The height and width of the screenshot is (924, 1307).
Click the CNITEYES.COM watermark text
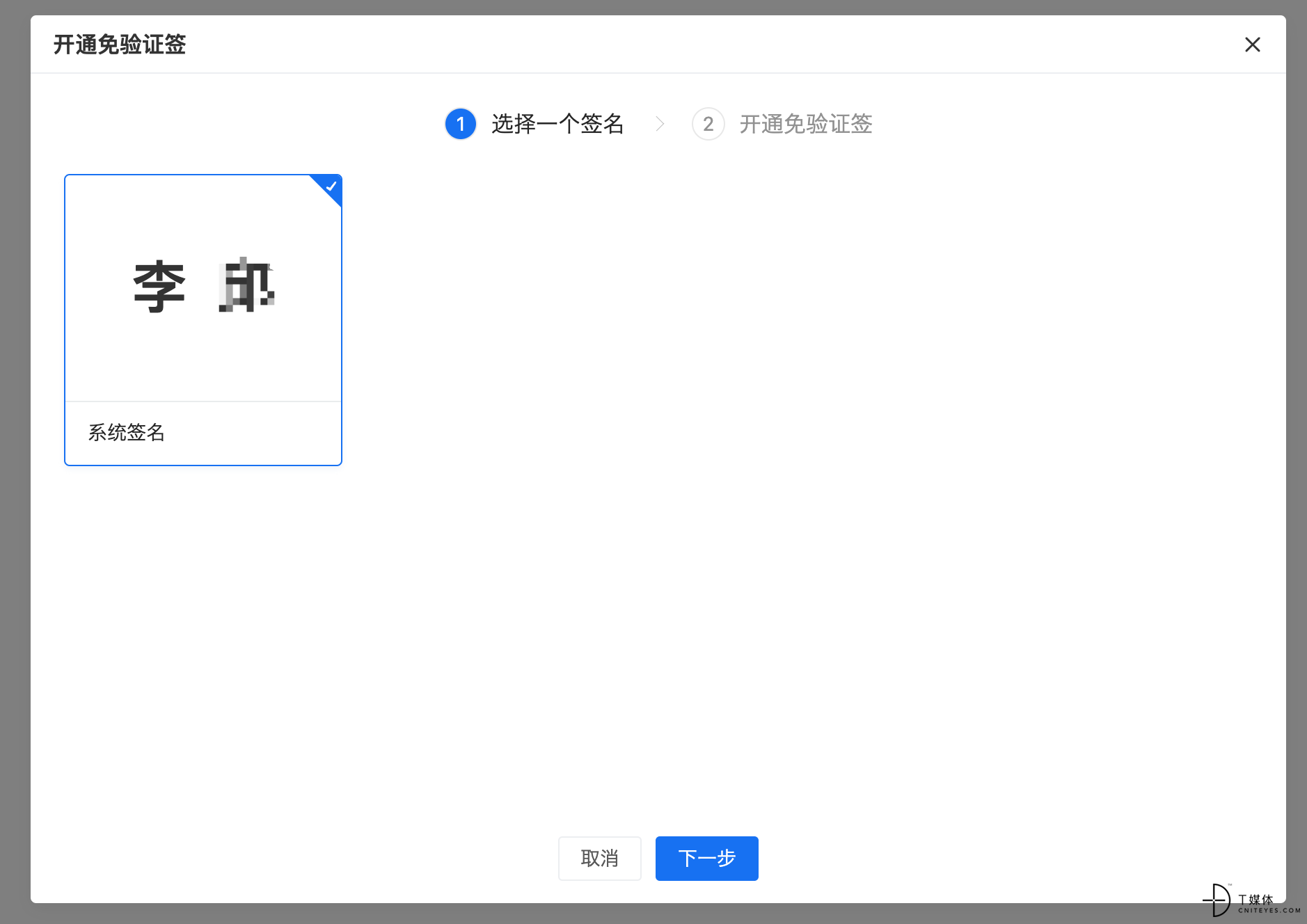(1269, 910)
